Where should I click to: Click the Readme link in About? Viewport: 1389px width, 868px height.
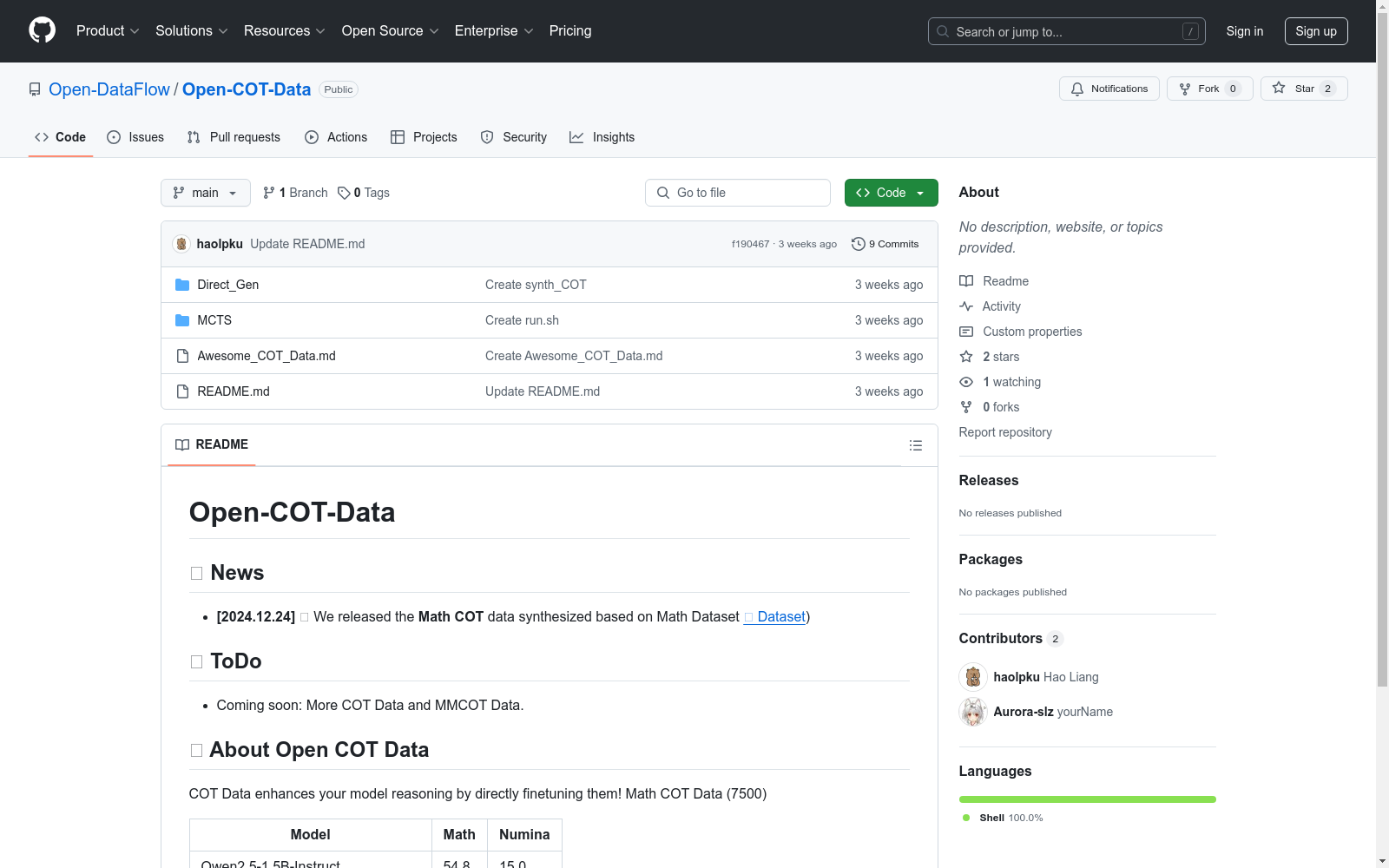(x=994, y=281)
